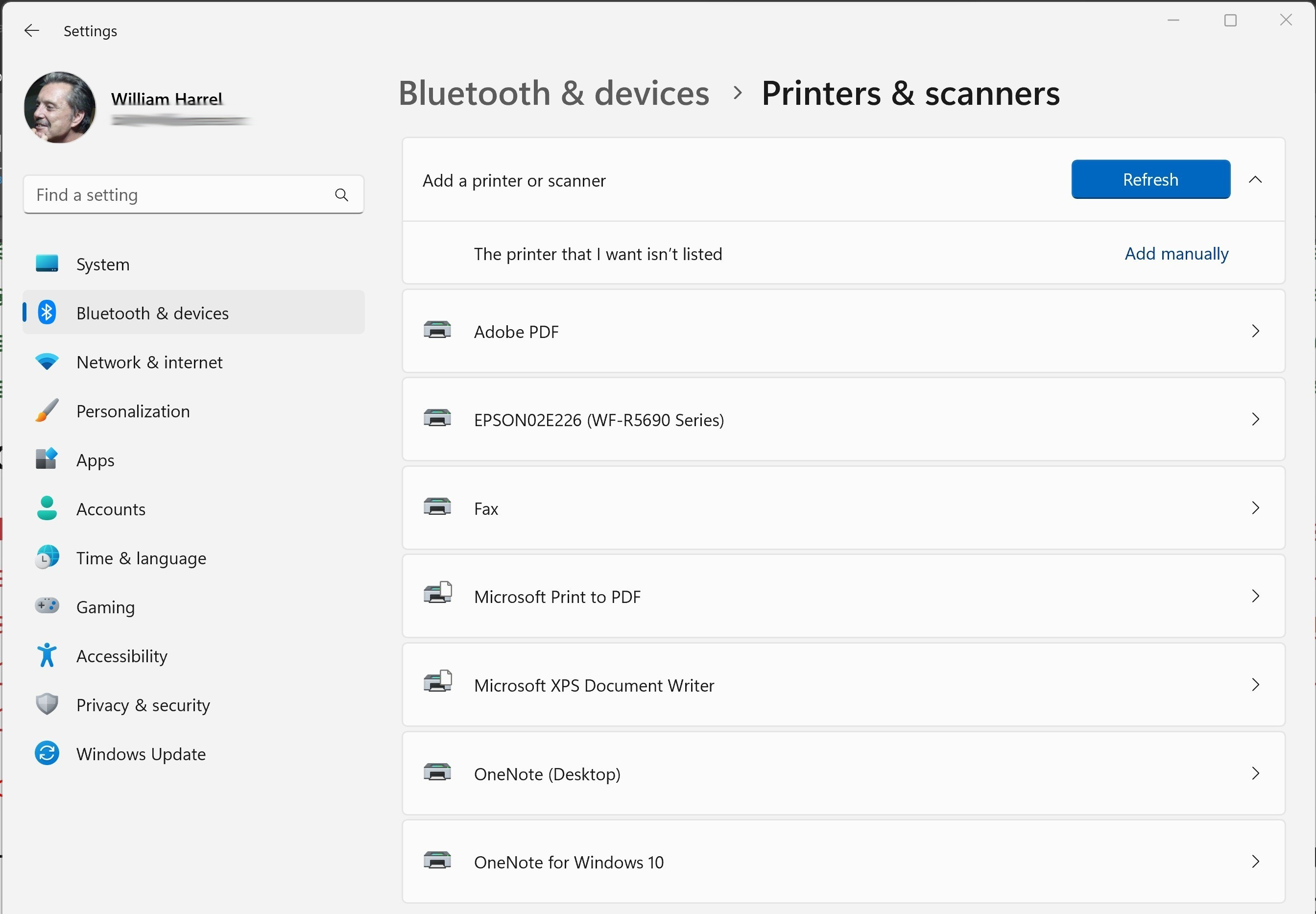1316x914 pixels.
Task: Expand OneNote Desktop printer settings
Action: tap(1257, 773)
